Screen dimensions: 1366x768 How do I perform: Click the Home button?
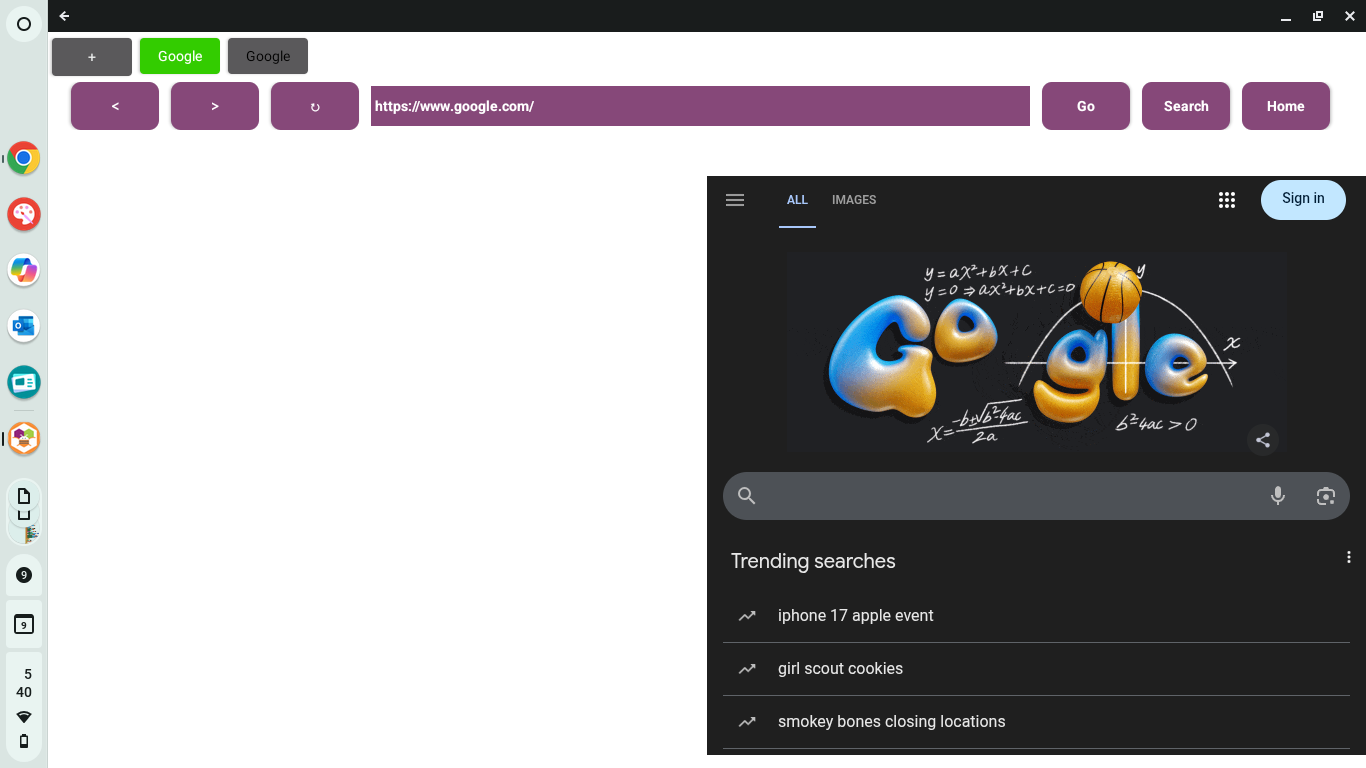[x=1286, y=106]
